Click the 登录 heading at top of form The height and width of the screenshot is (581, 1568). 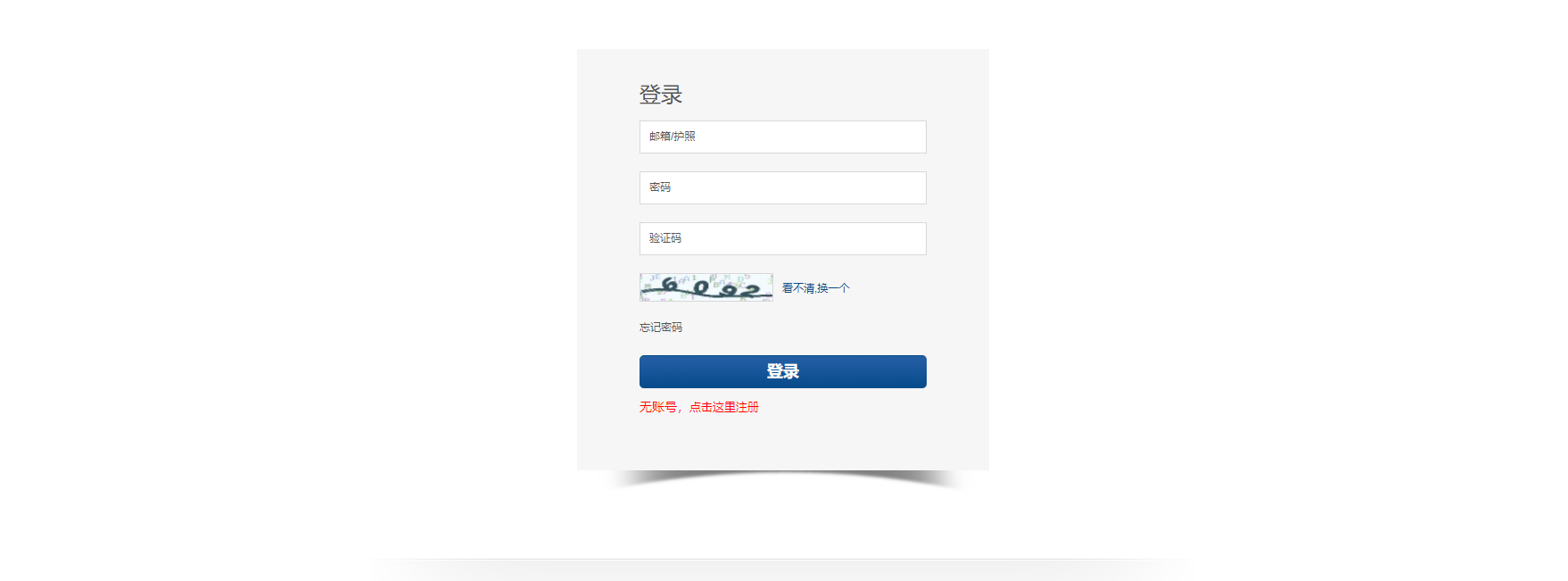tap(661, 95)
